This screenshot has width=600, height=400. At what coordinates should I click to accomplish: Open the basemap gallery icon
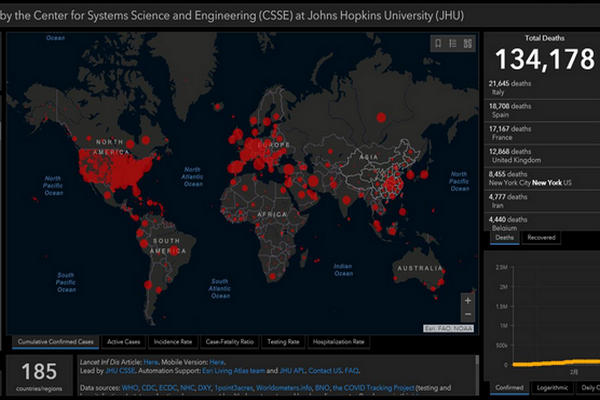468,43
